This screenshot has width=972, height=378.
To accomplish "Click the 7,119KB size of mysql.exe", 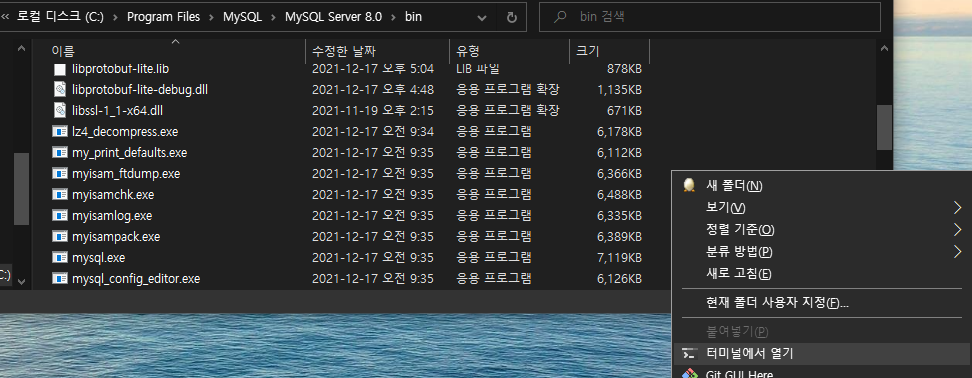I will [619, 257].
